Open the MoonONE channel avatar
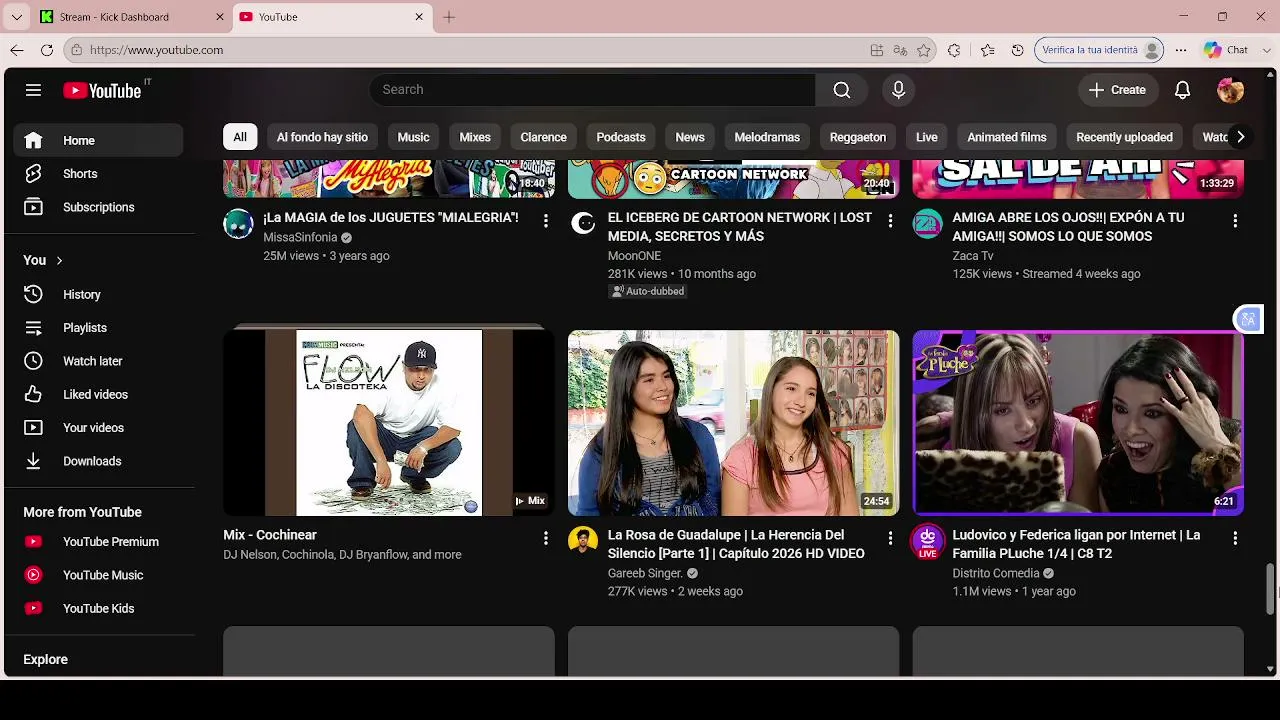The image size is (1280, 720). [583, 224]
